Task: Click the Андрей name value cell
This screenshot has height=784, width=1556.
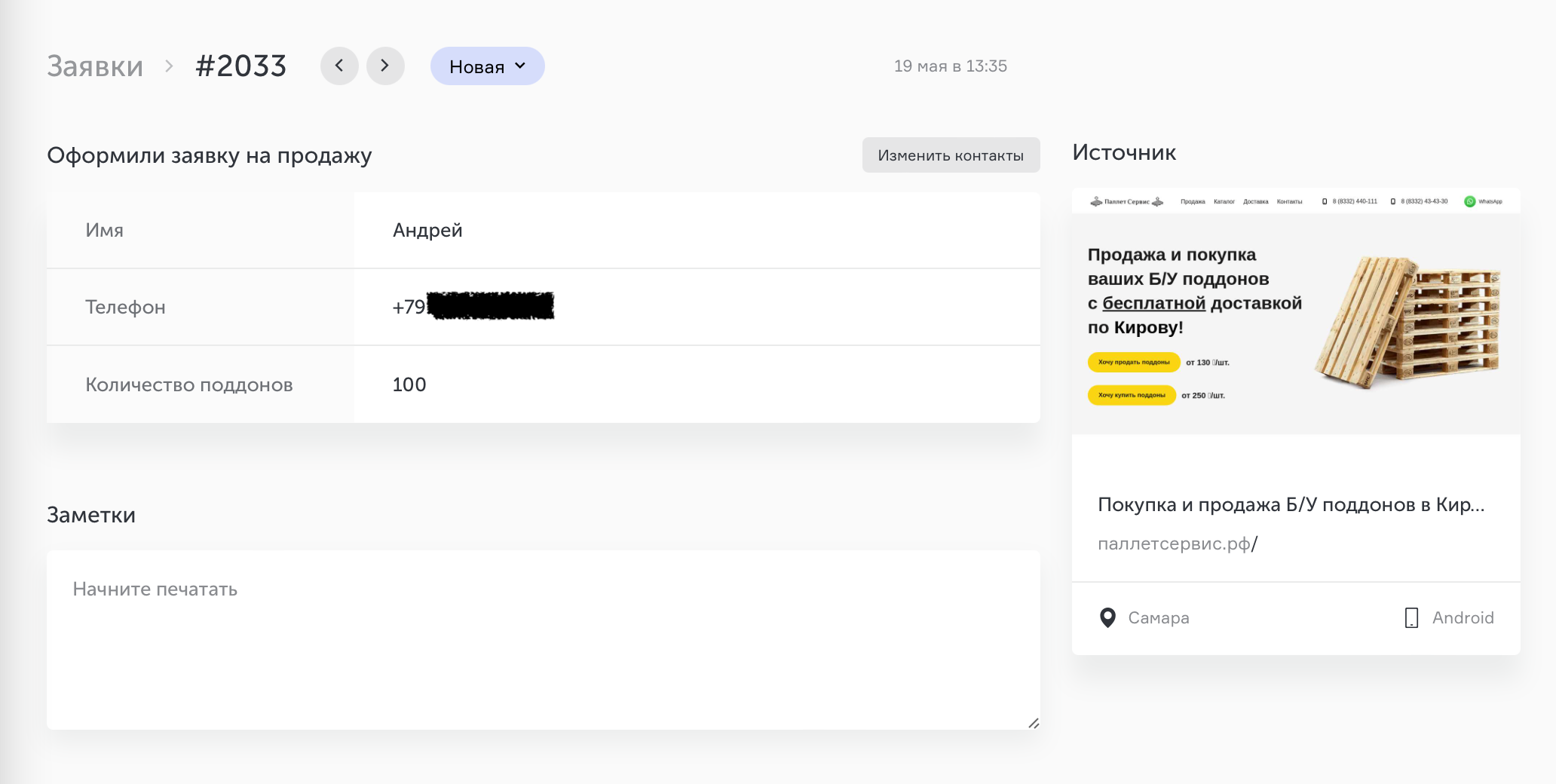Action: pyautogui.click(x=697, y=231)
